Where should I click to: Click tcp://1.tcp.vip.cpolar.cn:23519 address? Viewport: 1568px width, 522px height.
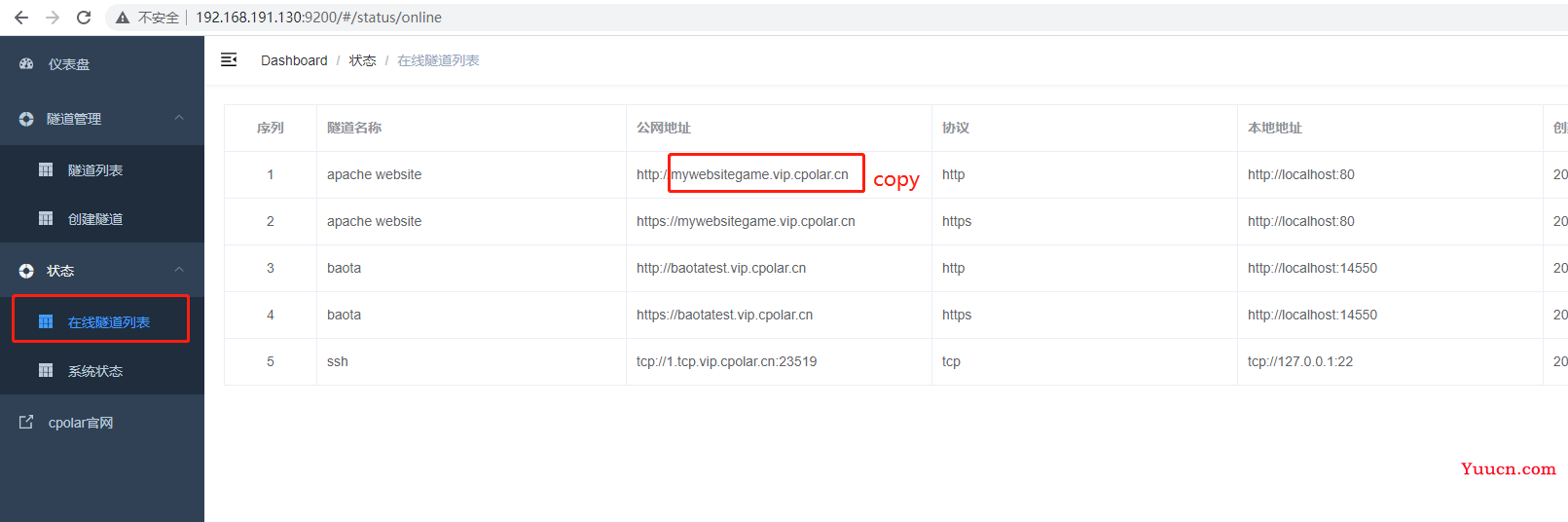726,361
